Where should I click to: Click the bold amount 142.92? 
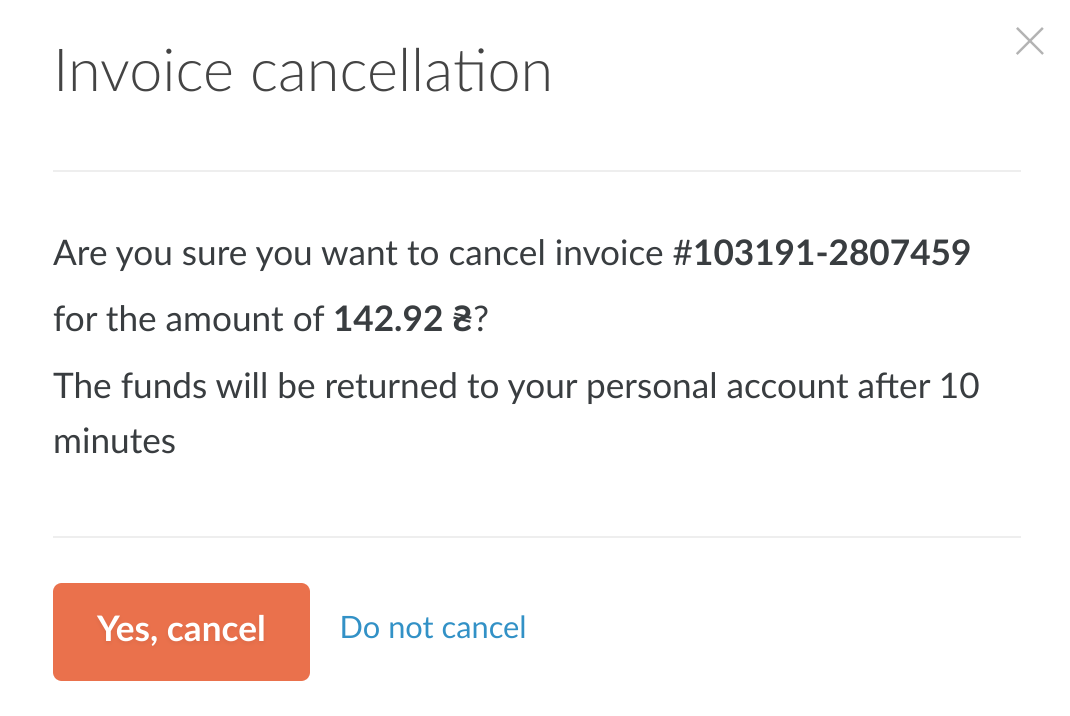tap(388, 319)
